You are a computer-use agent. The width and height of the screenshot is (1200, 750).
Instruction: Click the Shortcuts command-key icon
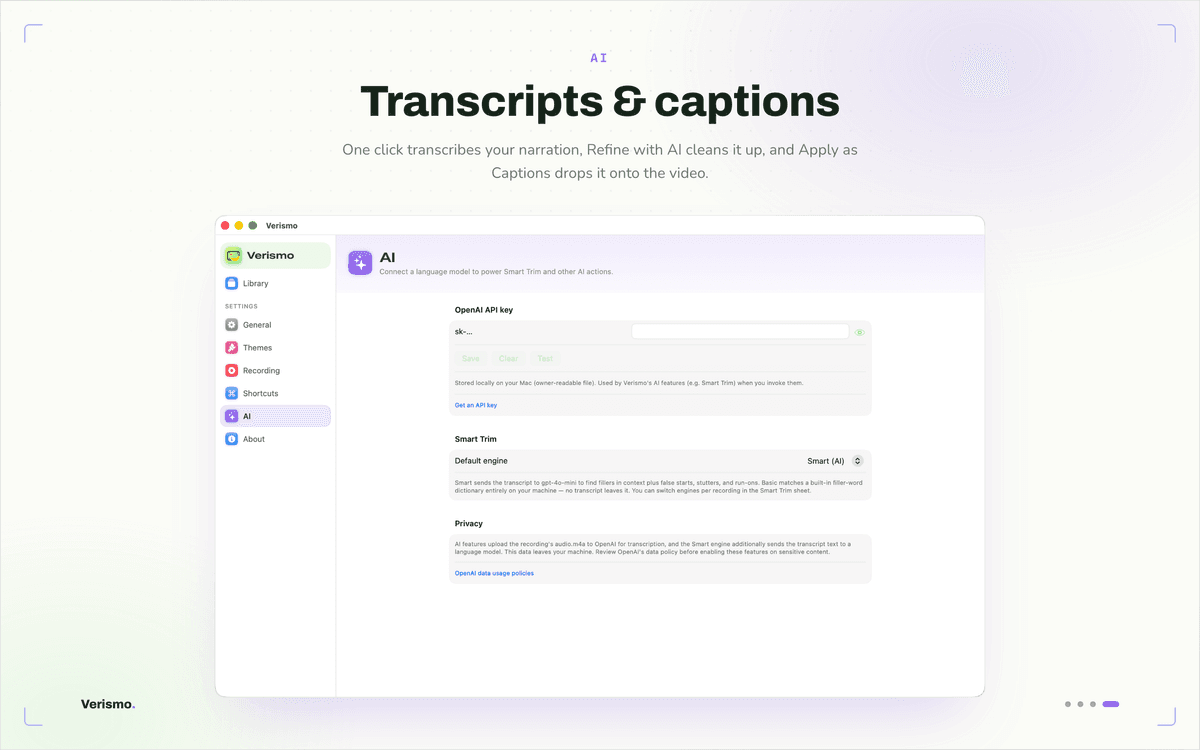pyautogui.click(x=232, y=393)
